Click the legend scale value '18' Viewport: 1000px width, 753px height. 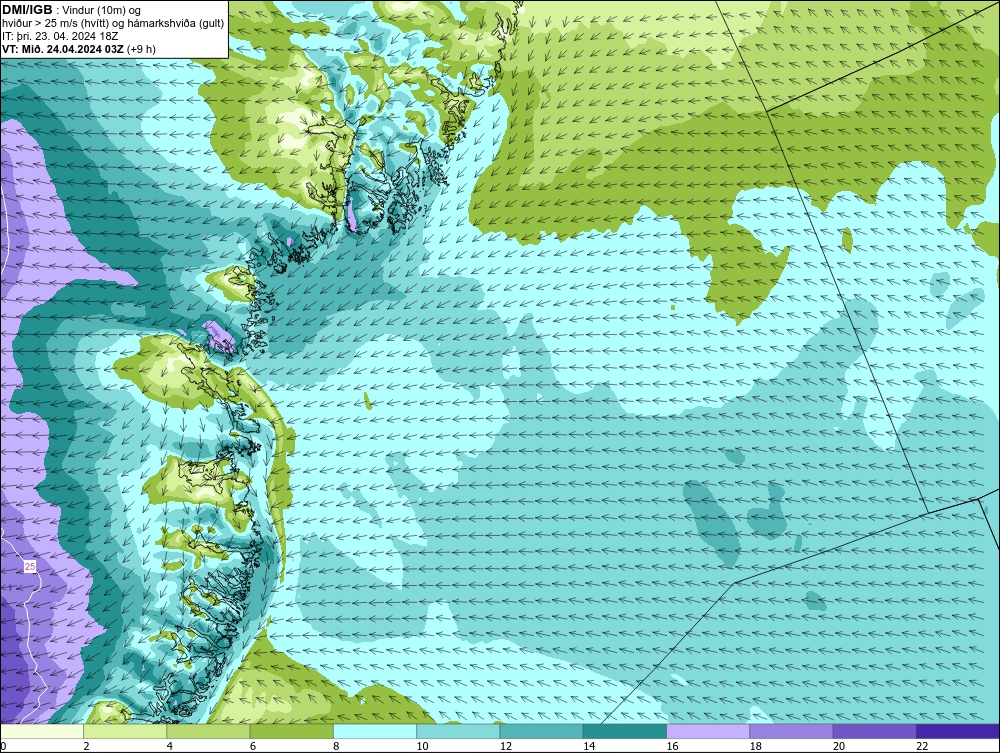[756, 746]
